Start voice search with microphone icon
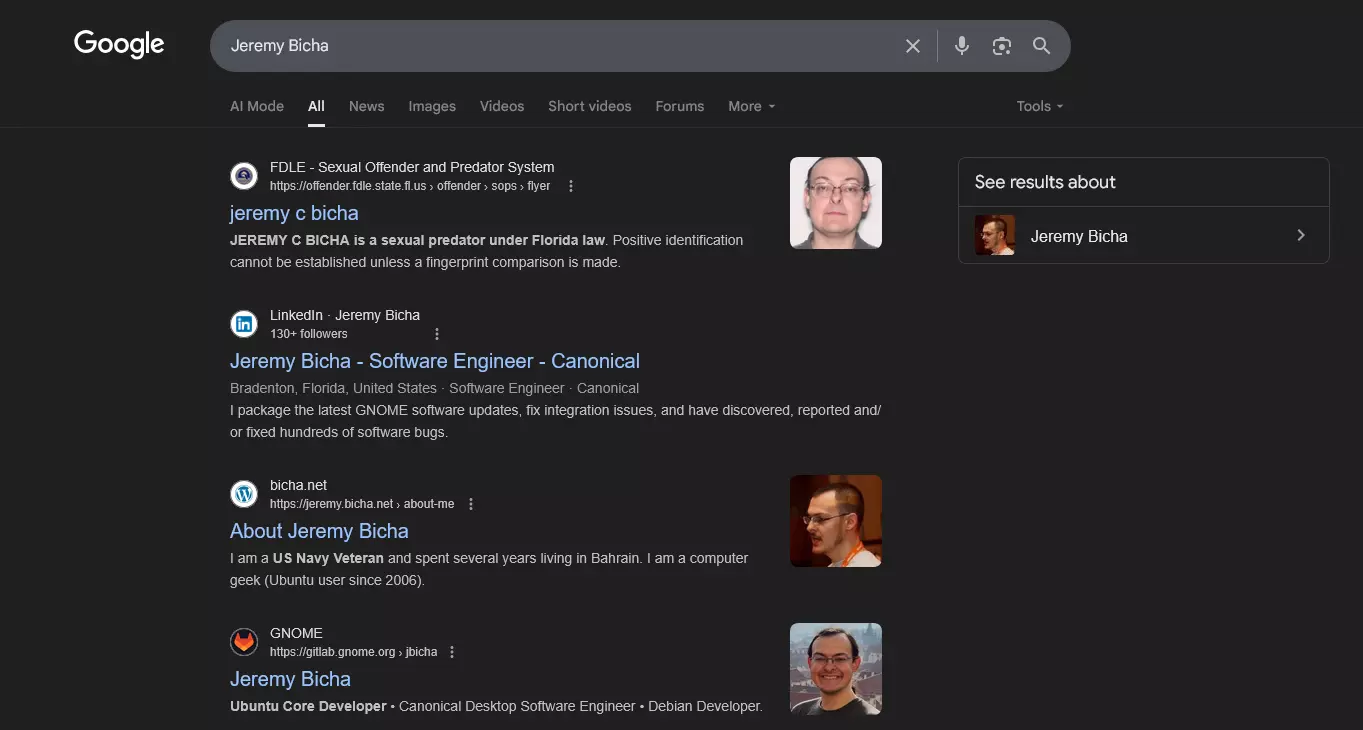This screenshot has height=730, width=1363. [x=962, y=46]
